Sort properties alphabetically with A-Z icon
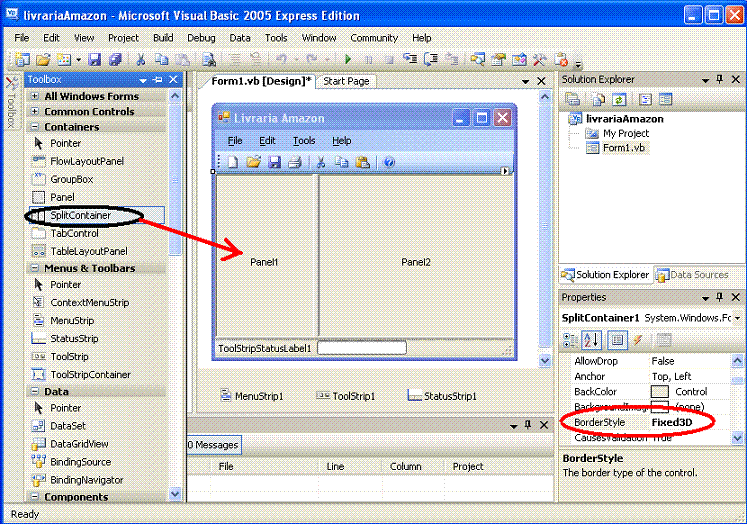 [591, 340]
